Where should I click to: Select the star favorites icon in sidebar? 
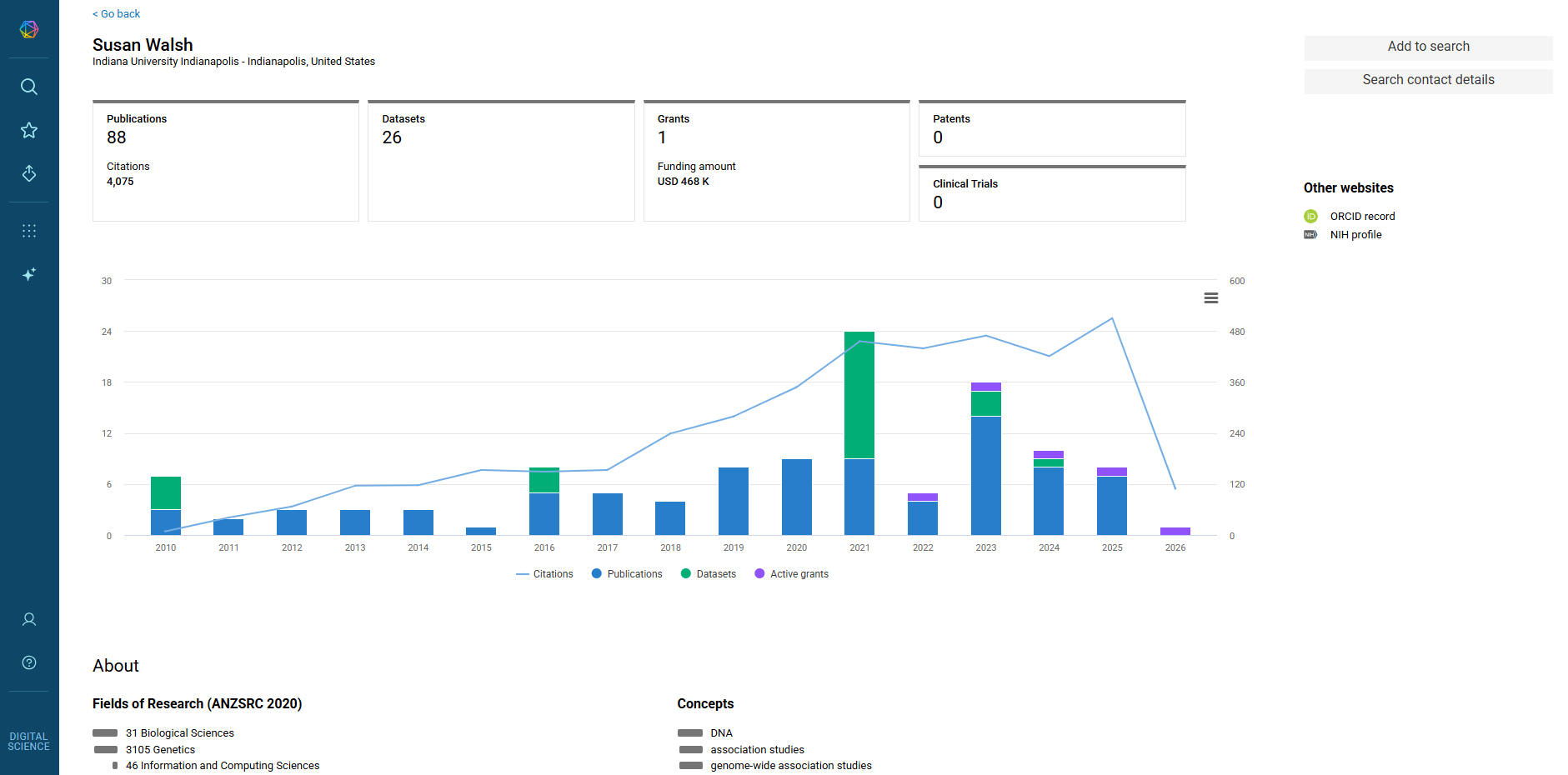[x=28, y=130]
